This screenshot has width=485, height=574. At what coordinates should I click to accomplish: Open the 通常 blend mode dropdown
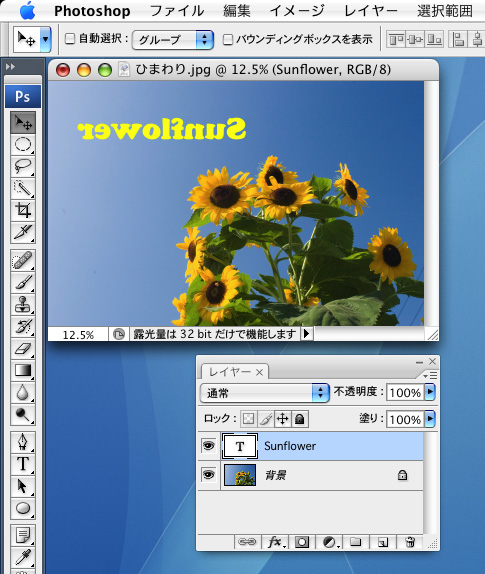tap(265, 393)
